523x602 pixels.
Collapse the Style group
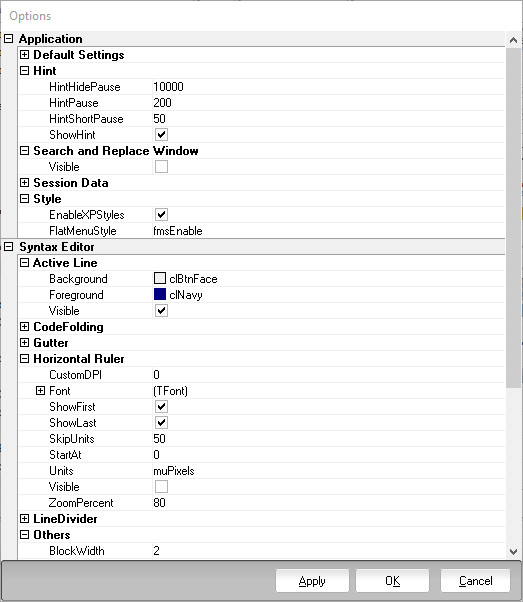pos(24,199)
